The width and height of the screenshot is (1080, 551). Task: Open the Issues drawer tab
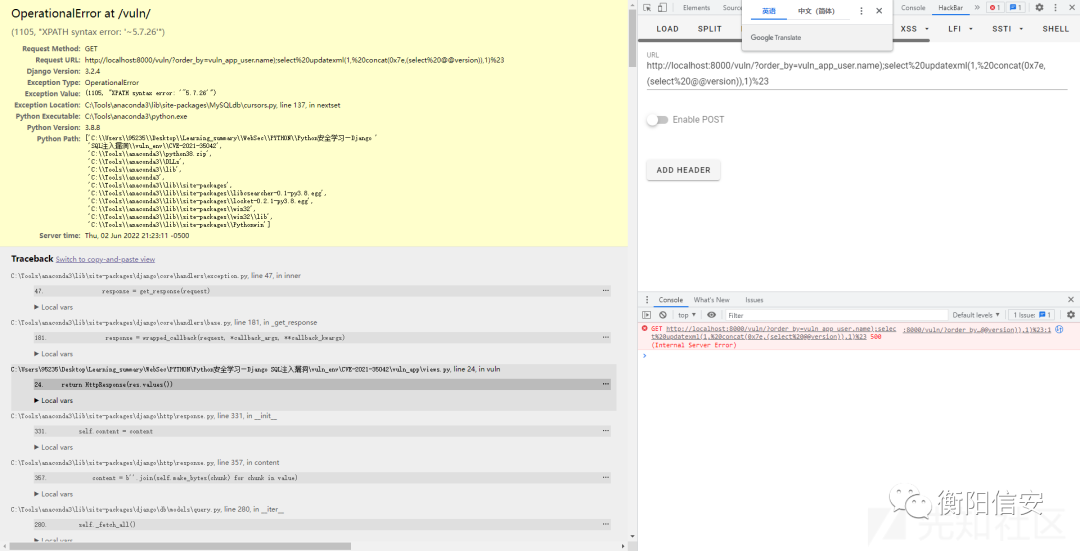click(754, 300)
